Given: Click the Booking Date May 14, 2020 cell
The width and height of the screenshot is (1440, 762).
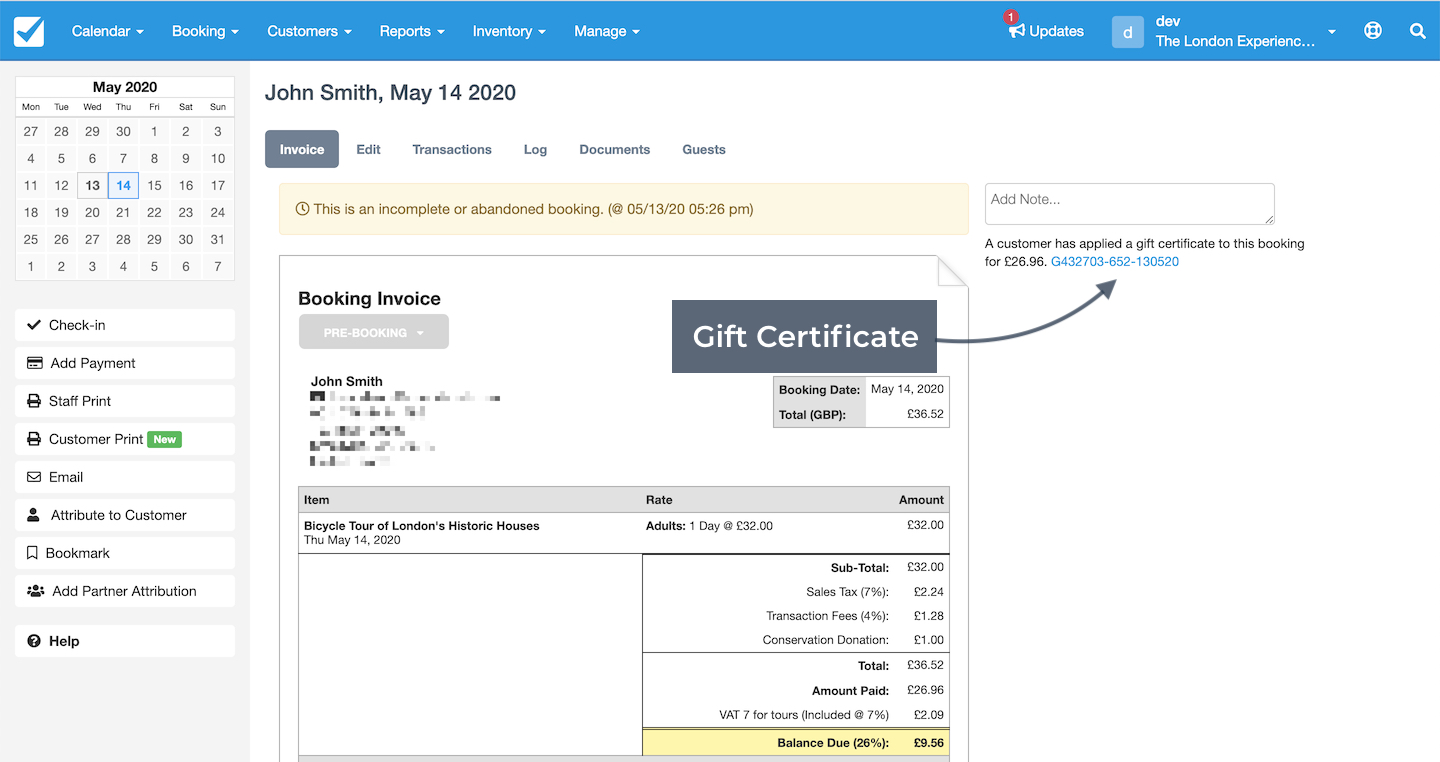Looking at the screenshot, I should [x=907, y=389].
